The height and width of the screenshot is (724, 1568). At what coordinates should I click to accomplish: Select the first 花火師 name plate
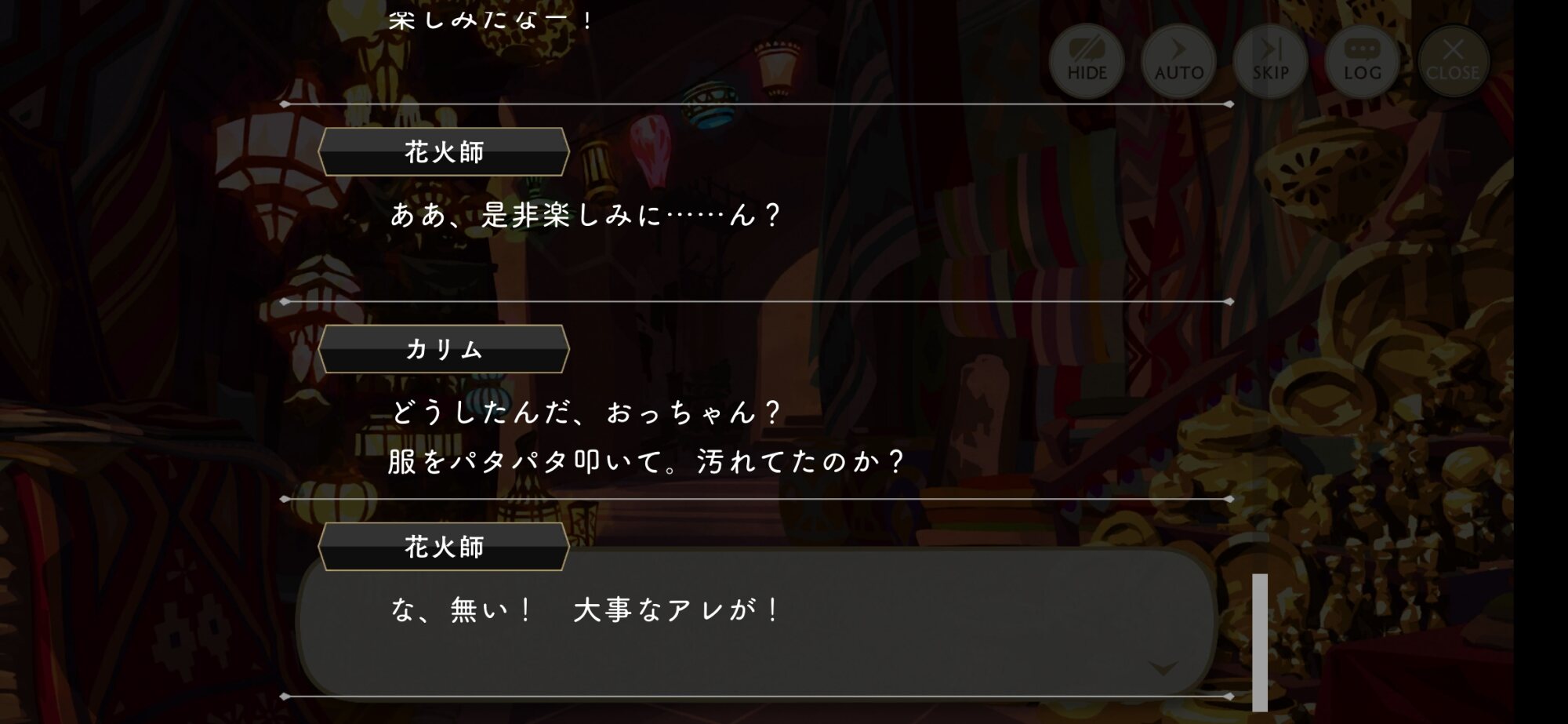coord(444,151)
